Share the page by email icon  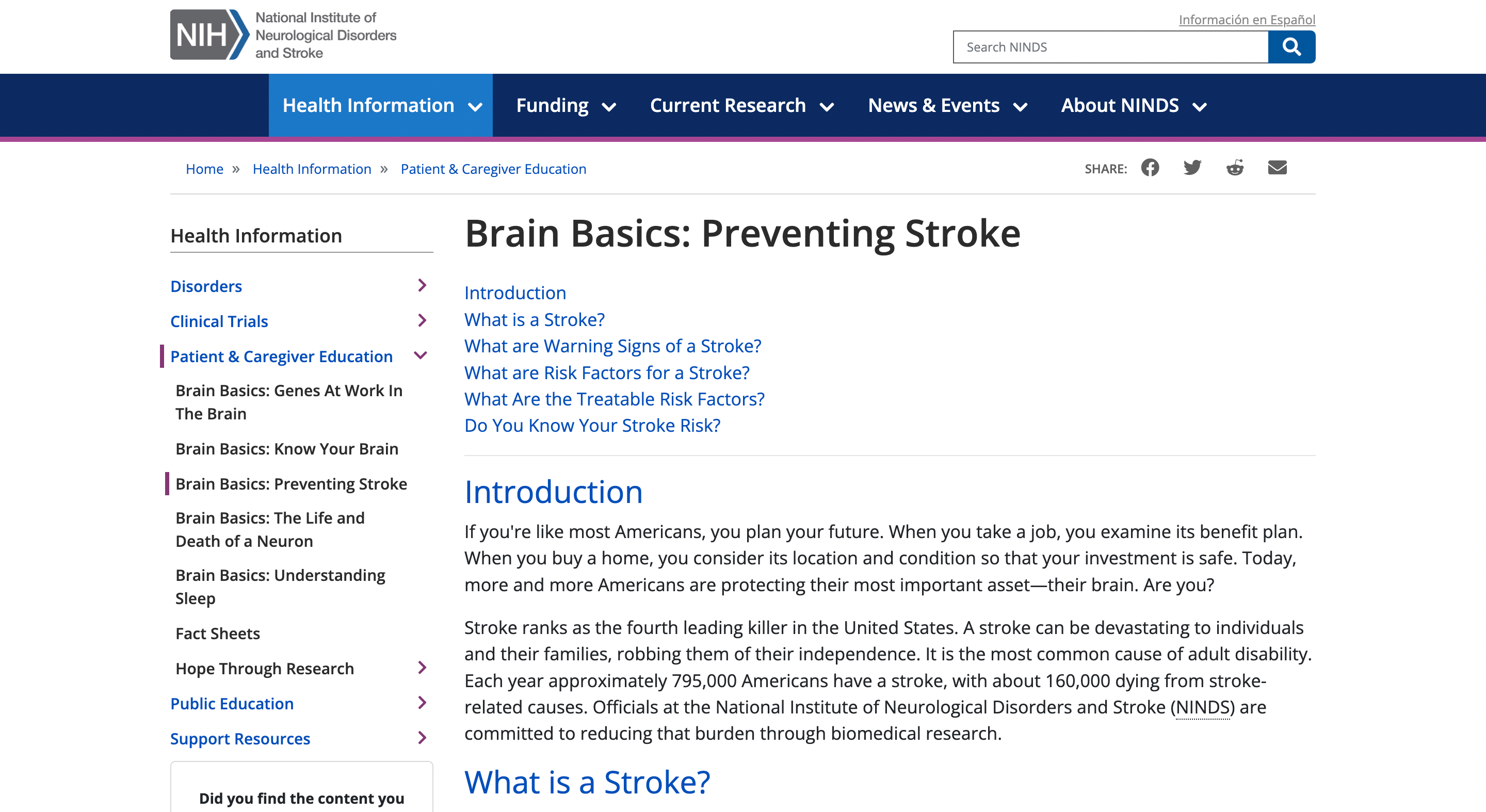point(1277,168)
